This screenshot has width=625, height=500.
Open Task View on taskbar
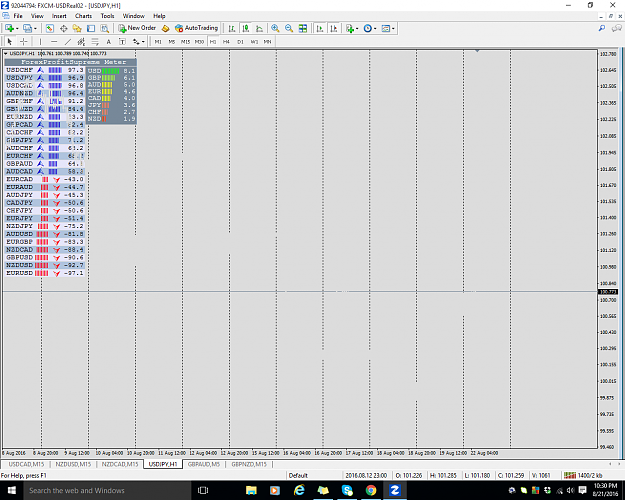tap(203, 490)
